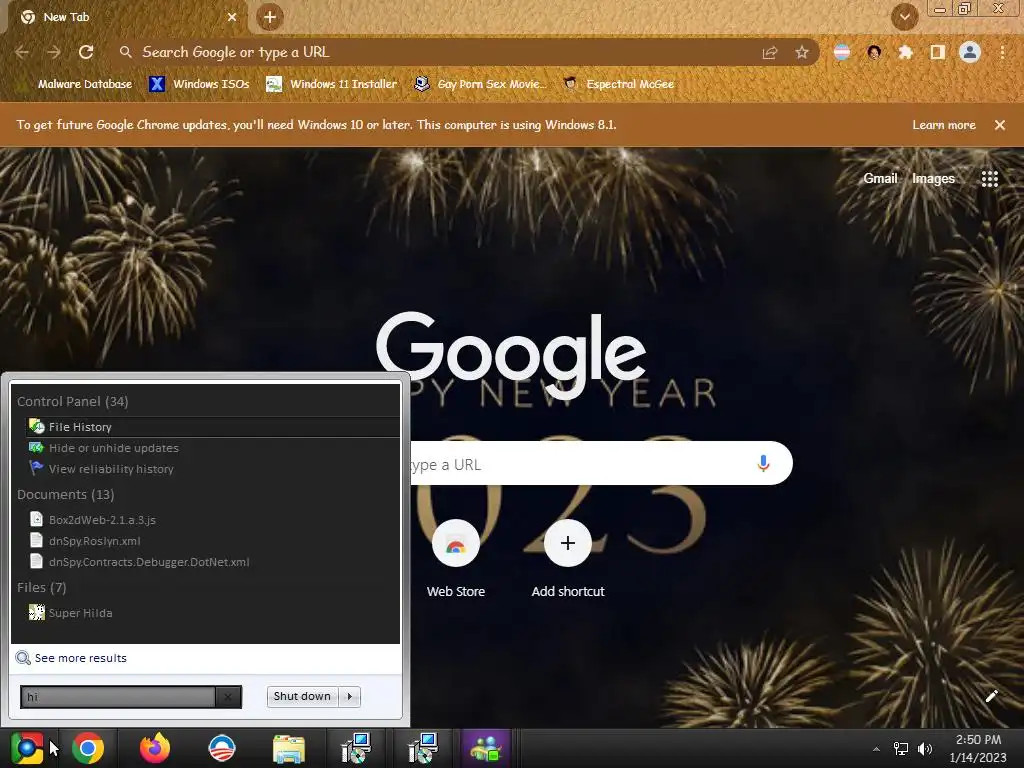Select Hide or unhide updates result
The height and width of the screenshot is (768, 1024).
tap(212, 448)
